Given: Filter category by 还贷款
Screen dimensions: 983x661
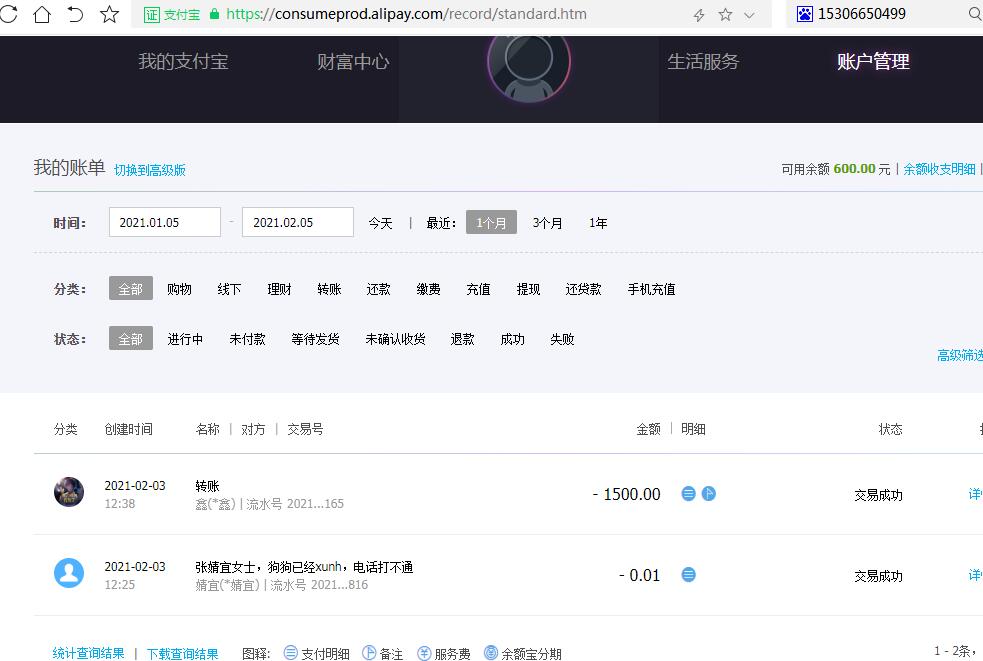Looking at the screenshot, I should pyautogui.click(x=584, y=289).
